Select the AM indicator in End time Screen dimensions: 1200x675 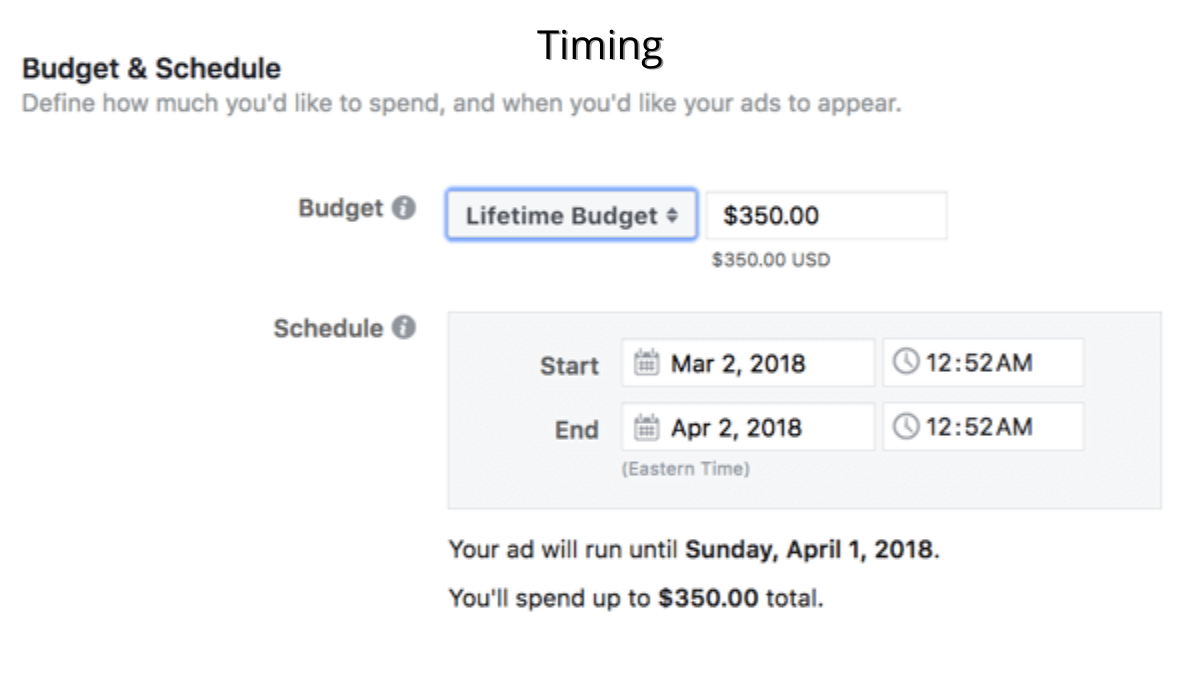pyautogui.click(x=1012, y=427)
